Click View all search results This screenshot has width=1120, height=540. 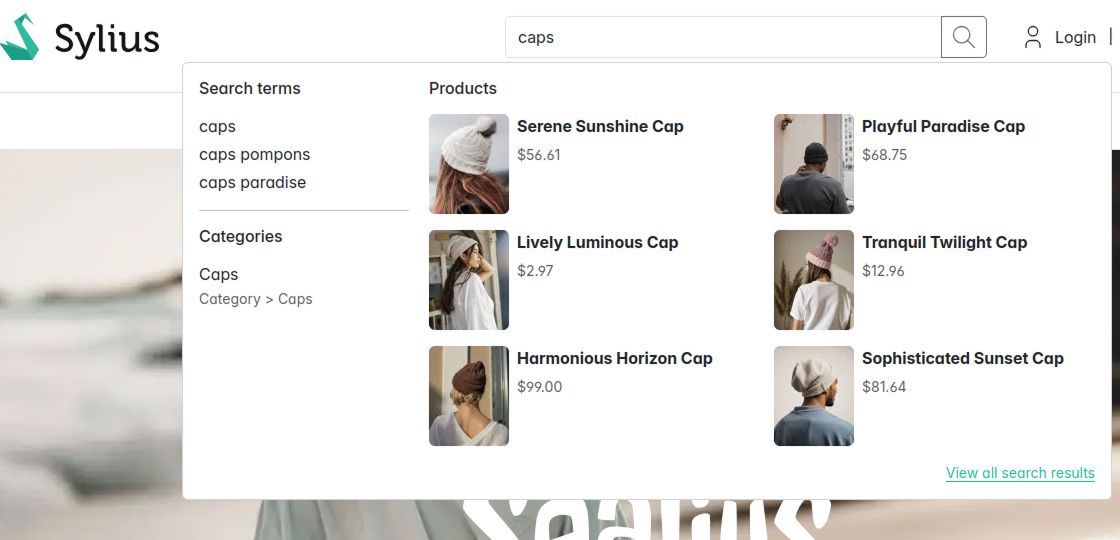pyautogui.click(x=1020, y=473)
